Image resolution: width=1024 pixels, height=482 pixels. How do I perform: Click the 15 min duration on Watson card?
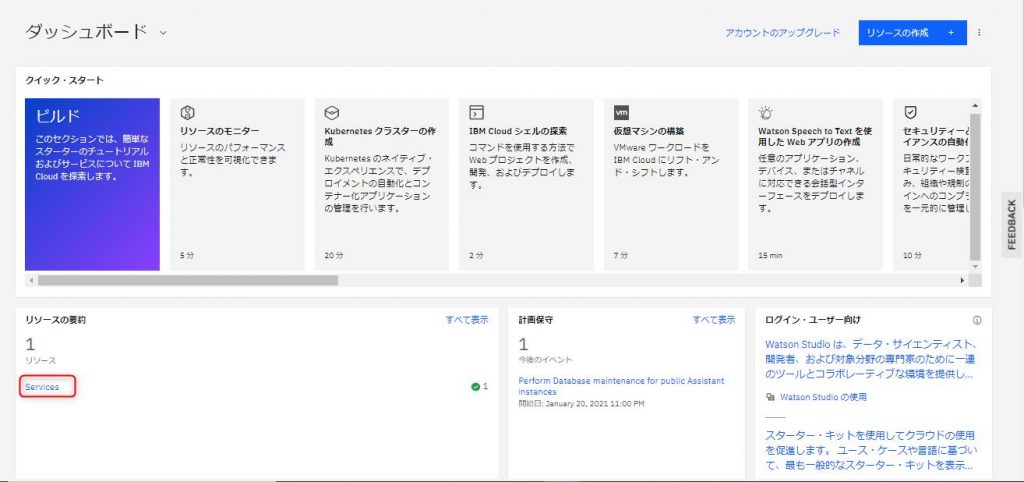(x=770, y=255)
